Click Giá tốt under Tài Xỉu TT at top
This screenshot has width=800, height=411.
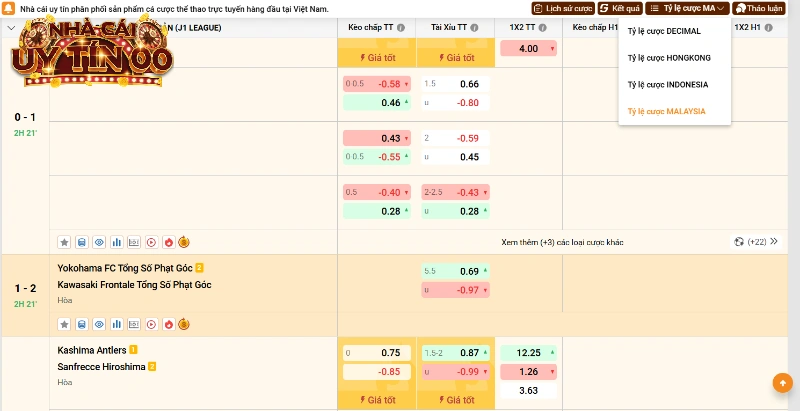click(x=456, y=58)
